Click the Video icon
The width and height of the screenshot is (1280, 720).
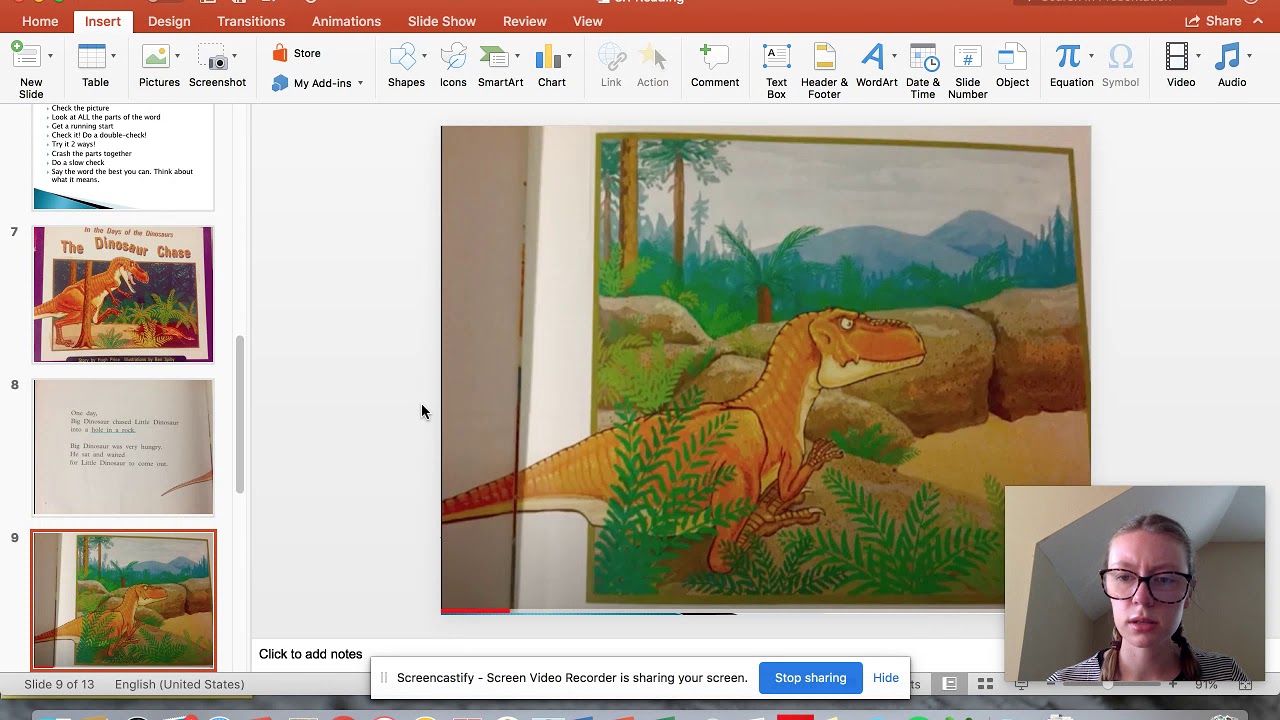[x=1177, y=56]
